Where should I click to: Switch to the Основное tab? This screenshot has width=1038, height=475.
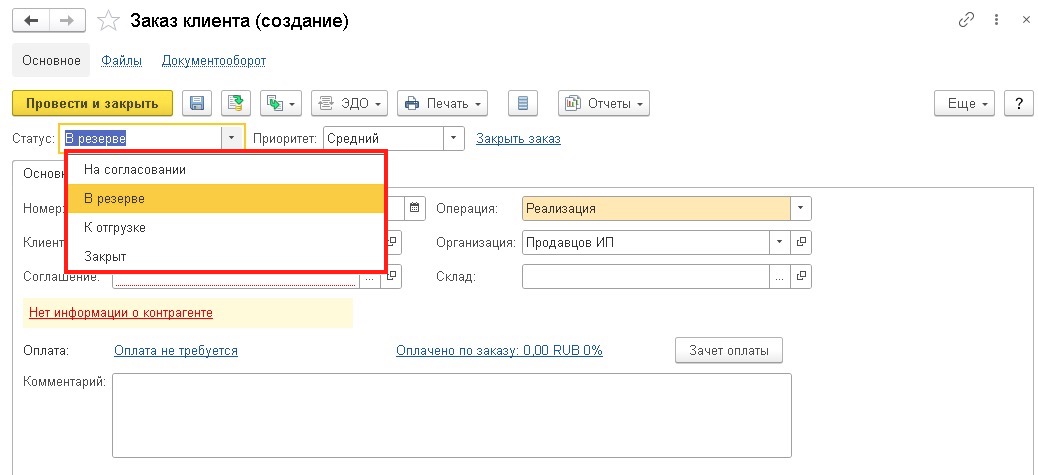pyautogui.click(x=52, y=61)
